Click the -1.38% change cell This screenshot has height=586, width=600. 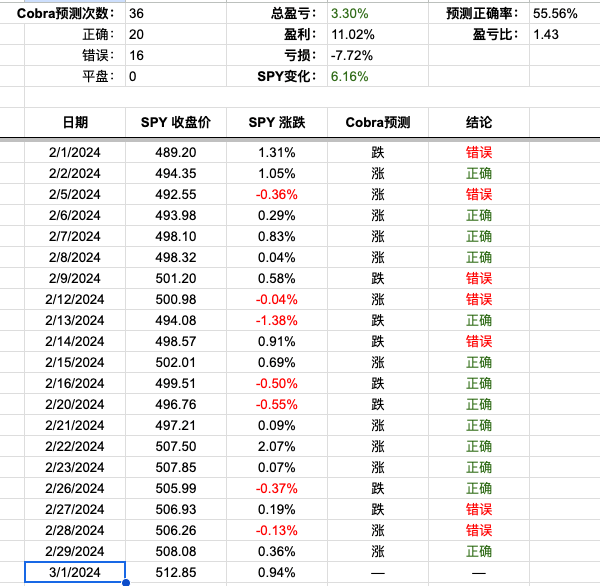click(x=277, y=320)
